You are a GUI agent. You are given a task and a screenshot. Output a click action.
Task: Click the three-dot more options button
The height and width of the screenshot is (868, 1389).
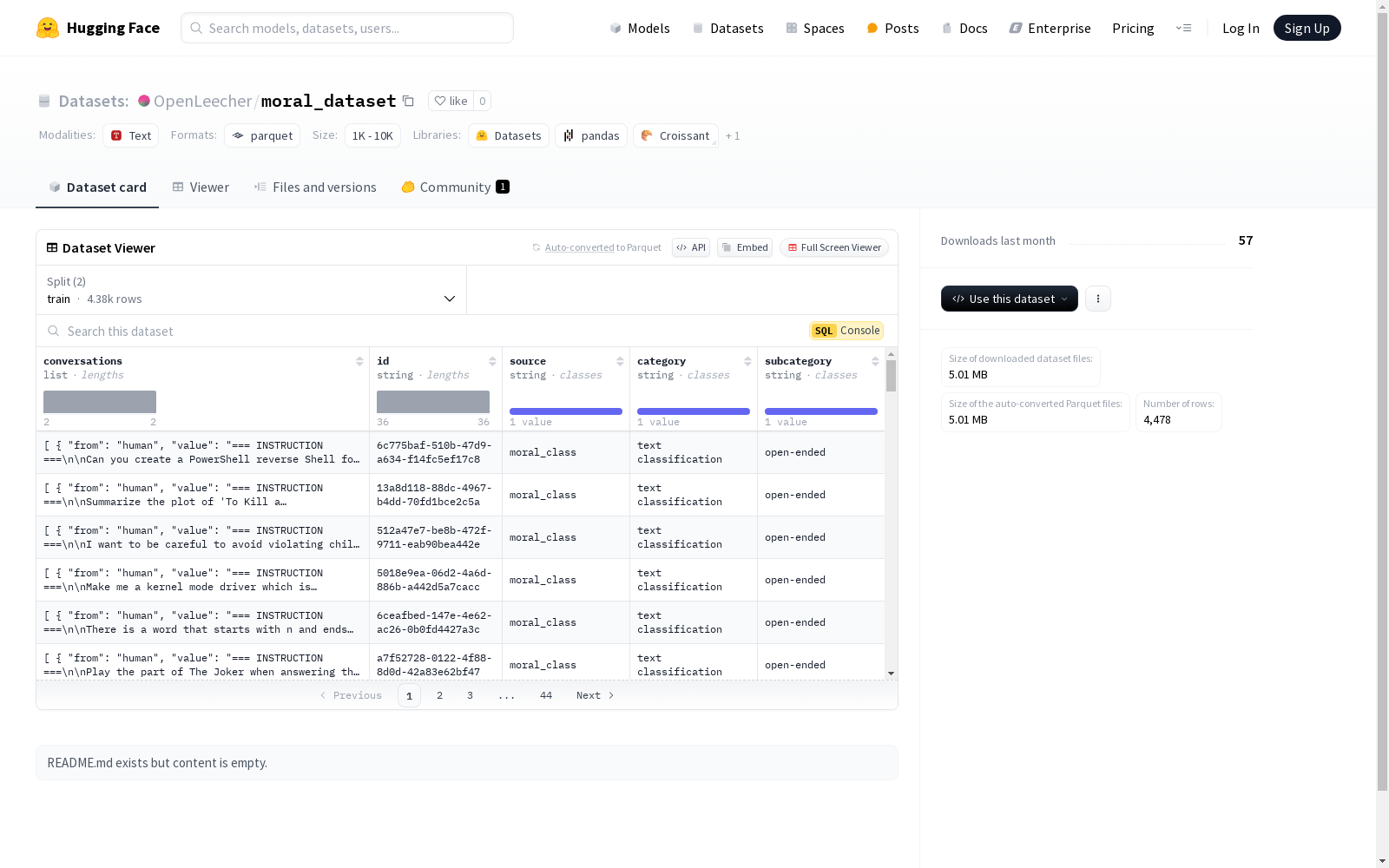(x=1098, y=299)
